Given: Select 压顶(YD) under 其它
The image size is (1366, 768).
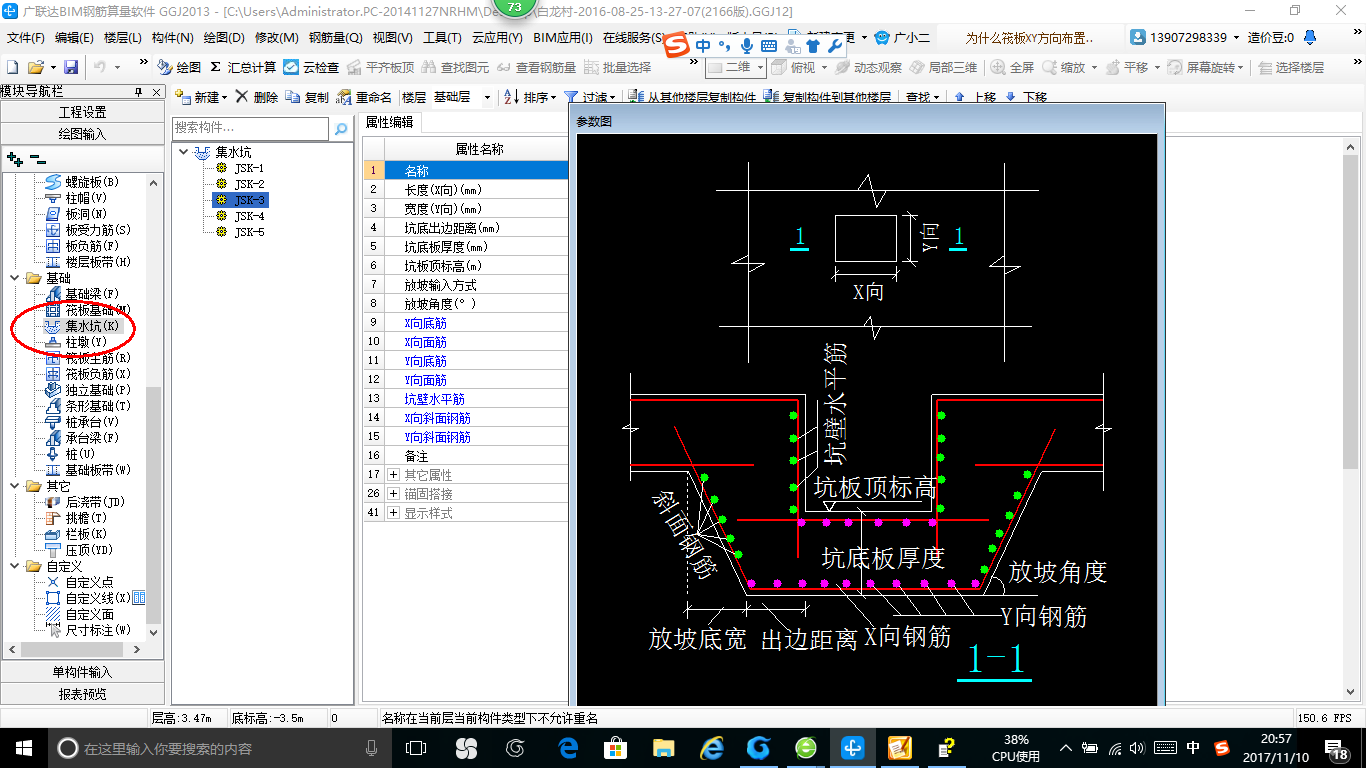Looking at the screenshot, I should (x=89, y=550).
